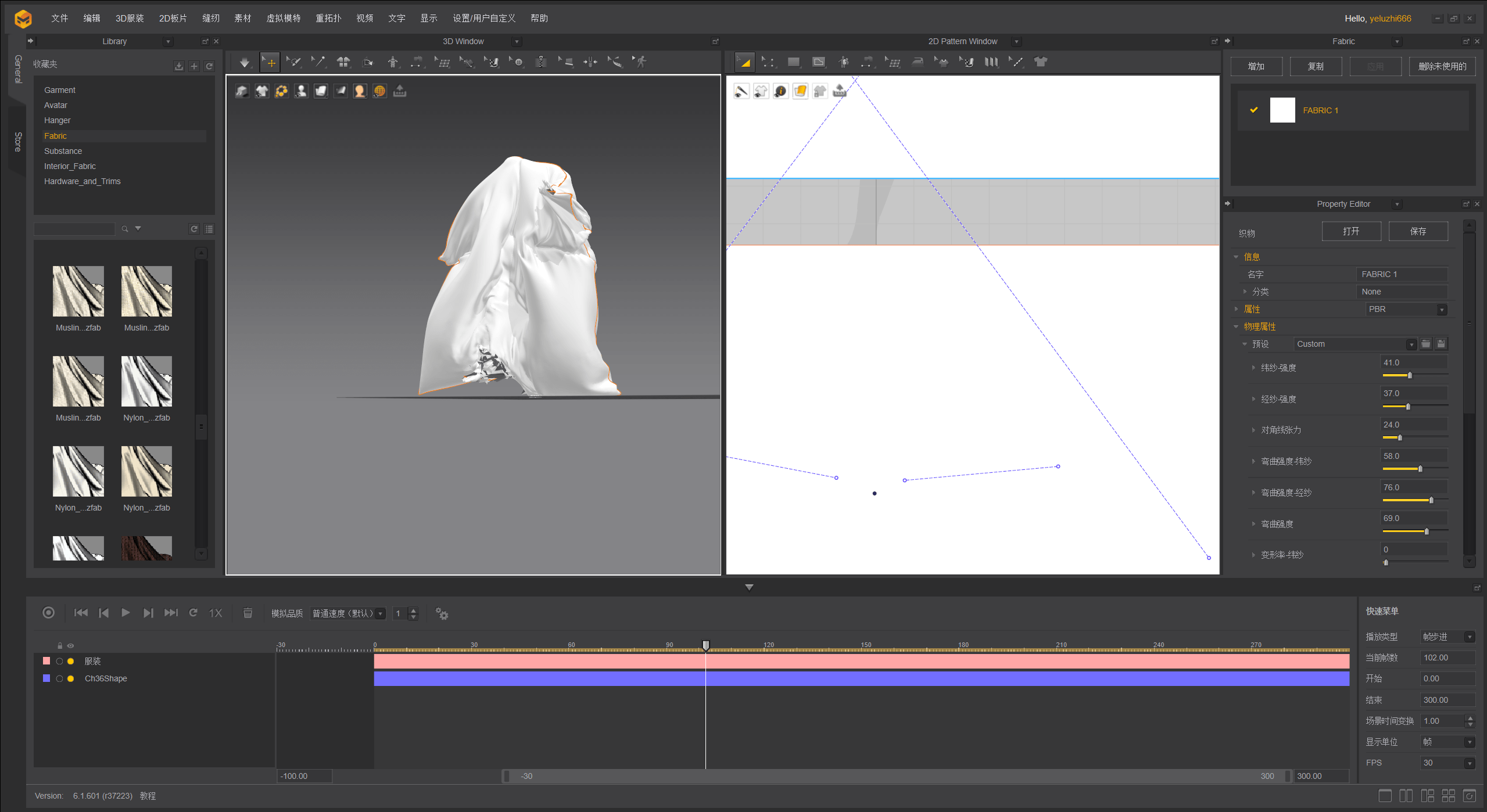Screen dimensions: 1487x812
Task: Expand the 分类 category row
Action: click(x=1245, y=292)
